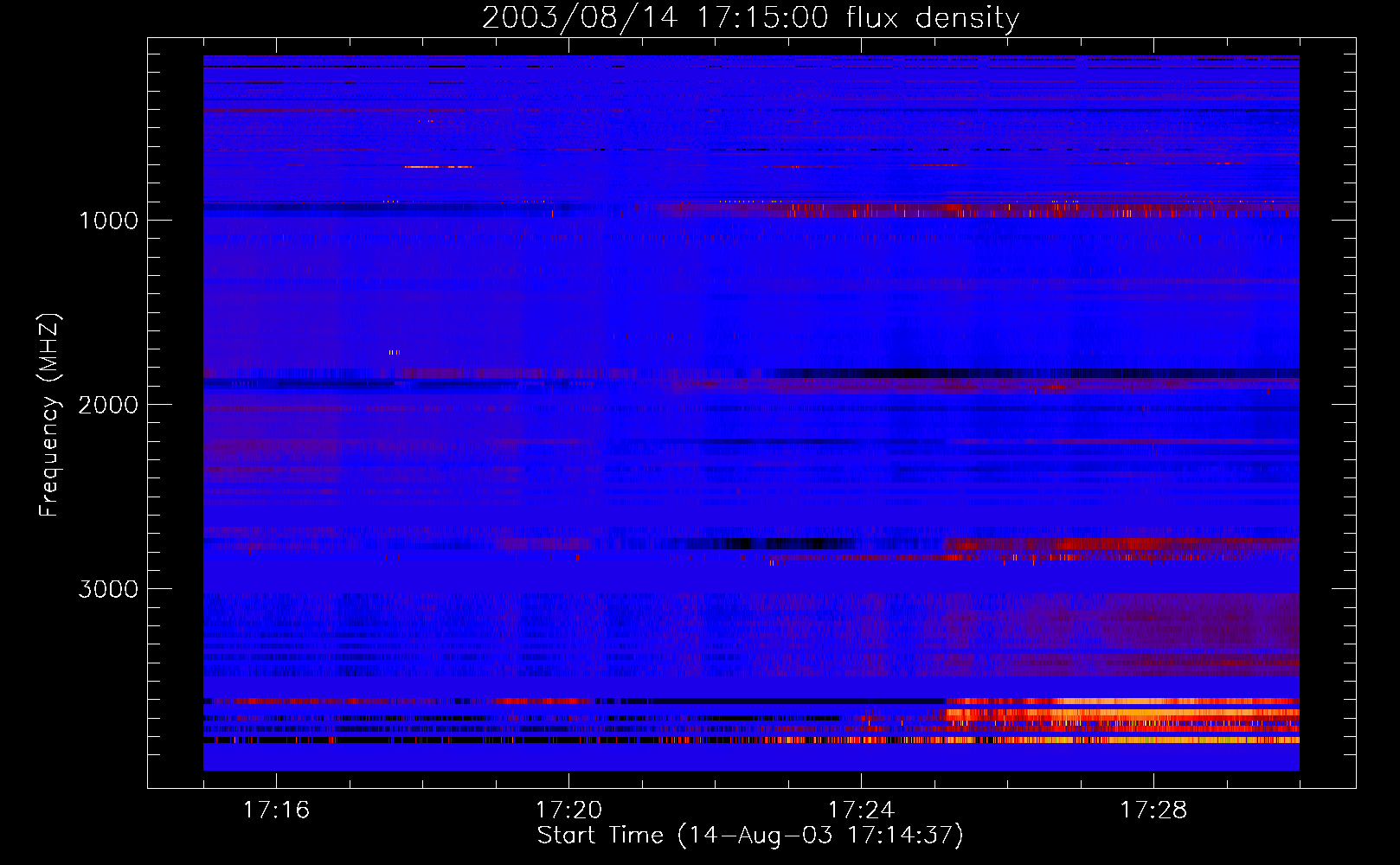
Task: Click the 3000 frequency tick label
Action: point(108,589)
